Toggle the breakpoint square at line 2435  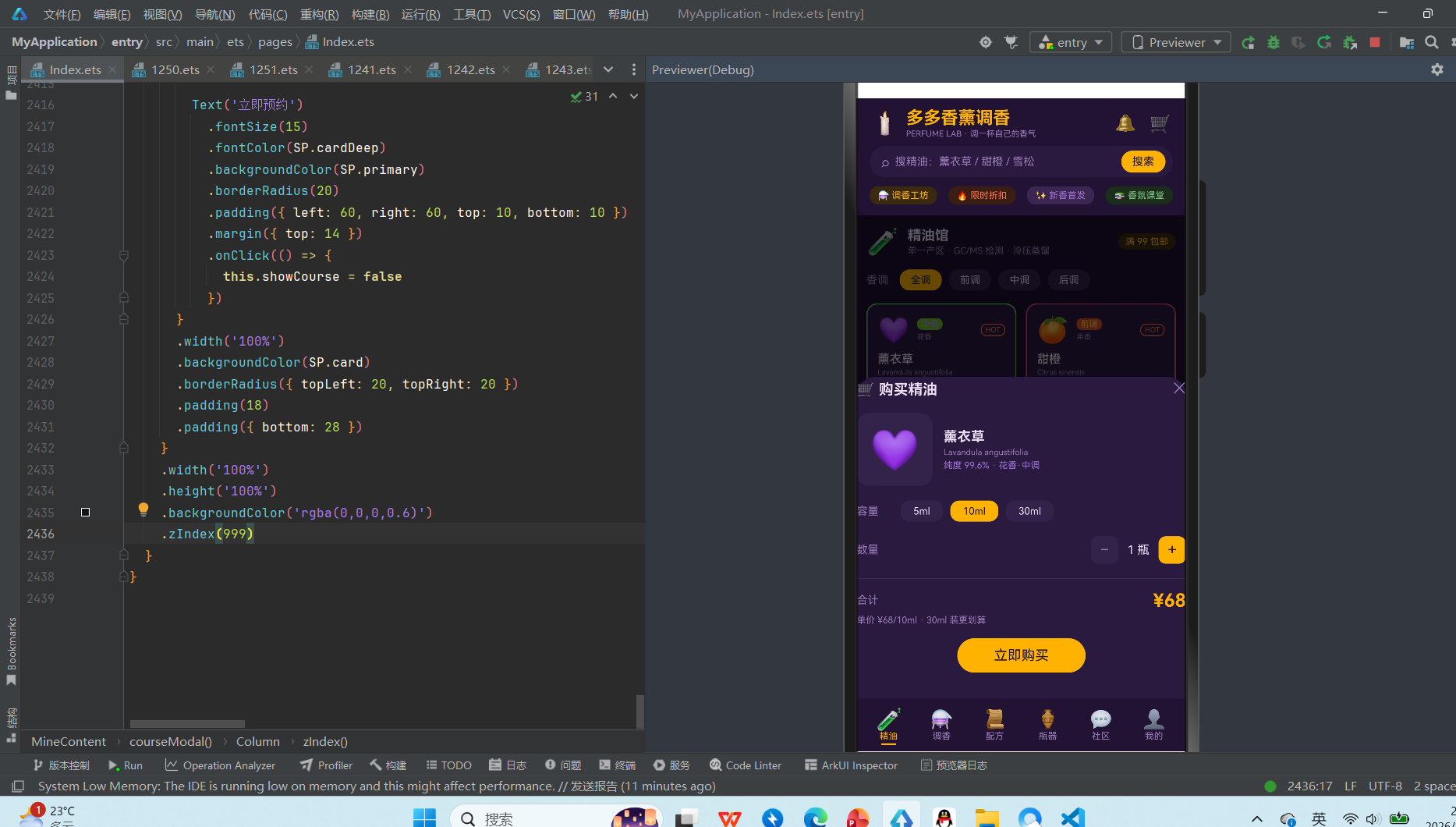point(85,513)
